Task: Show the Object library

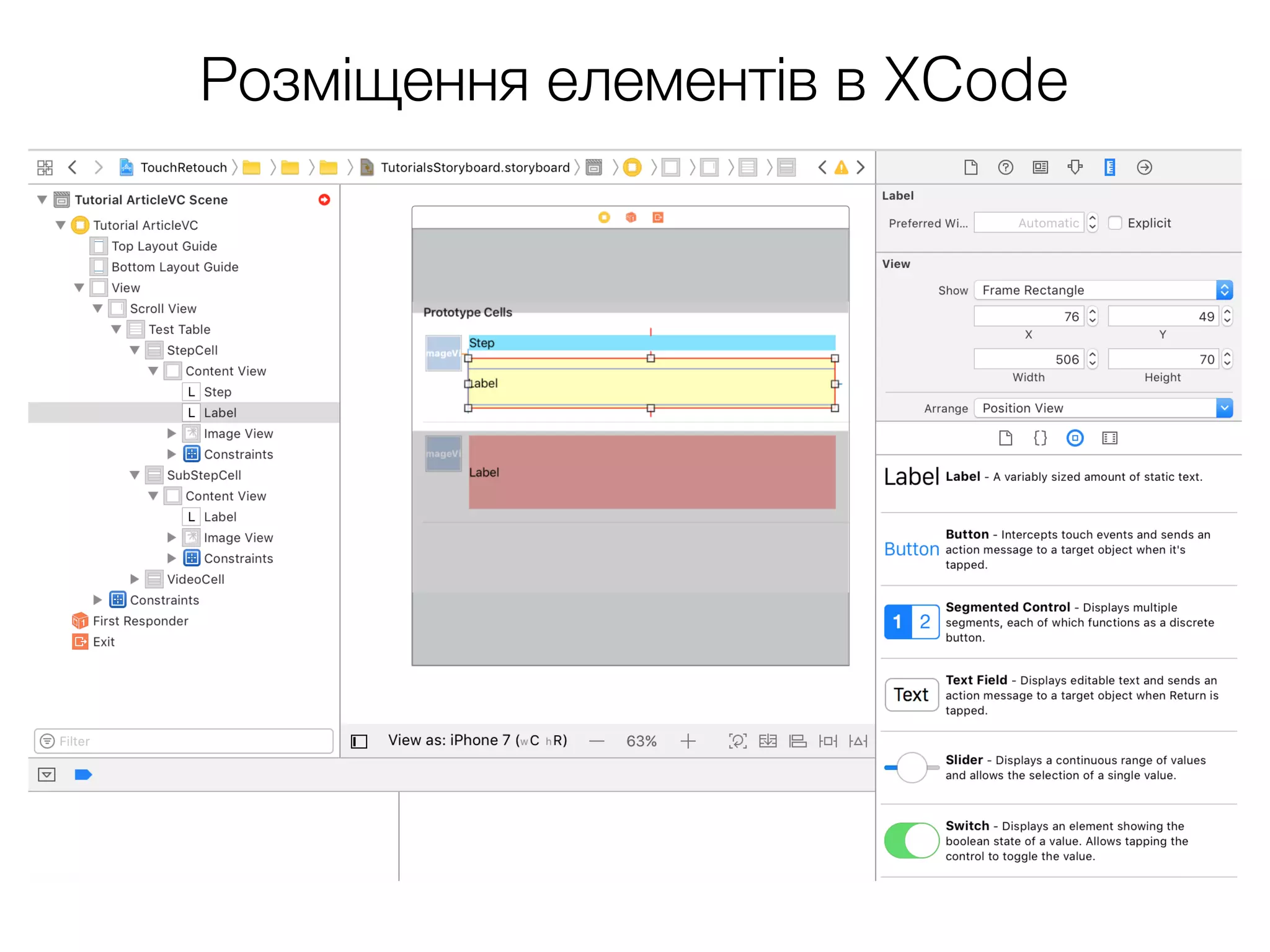Action: point(1075,438)
